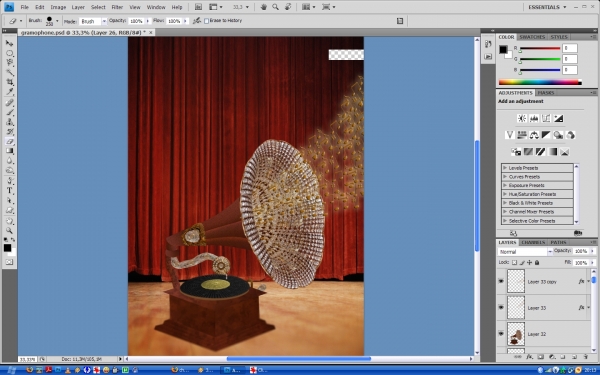Hide Layer 33 copy using eye icon
The image size is (600, 375).
pos(501,281)
